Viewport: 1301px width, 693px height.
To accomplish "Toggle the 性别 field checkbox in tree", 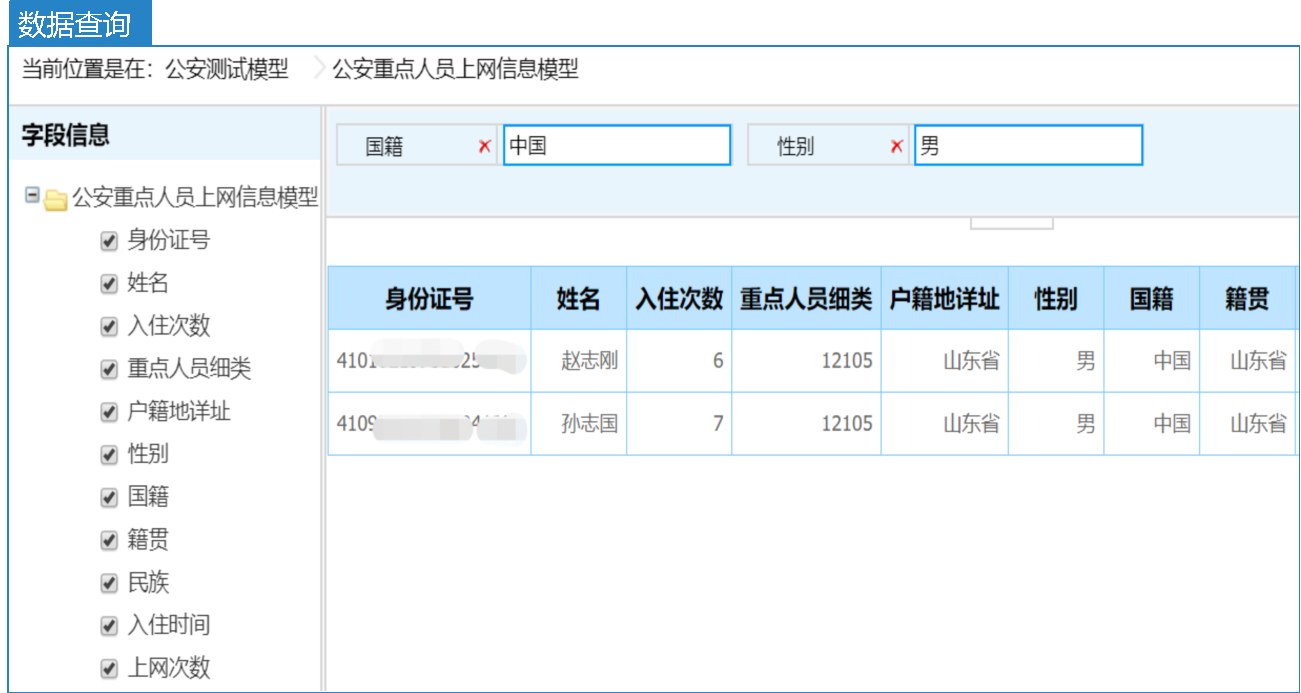I will (x=110, y=455).
